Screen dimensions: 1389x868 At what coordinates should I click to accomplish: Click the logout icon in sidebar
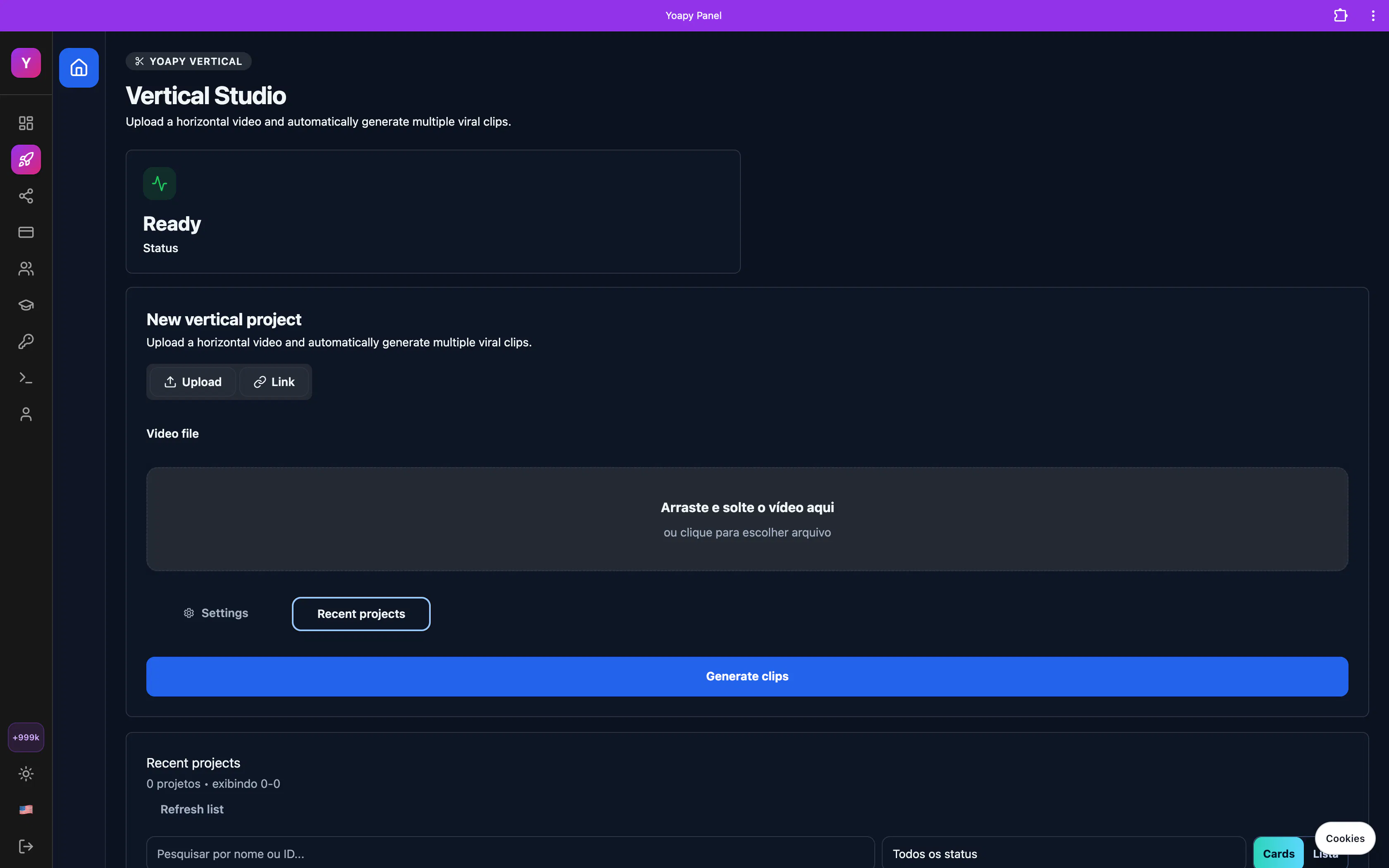26,846
